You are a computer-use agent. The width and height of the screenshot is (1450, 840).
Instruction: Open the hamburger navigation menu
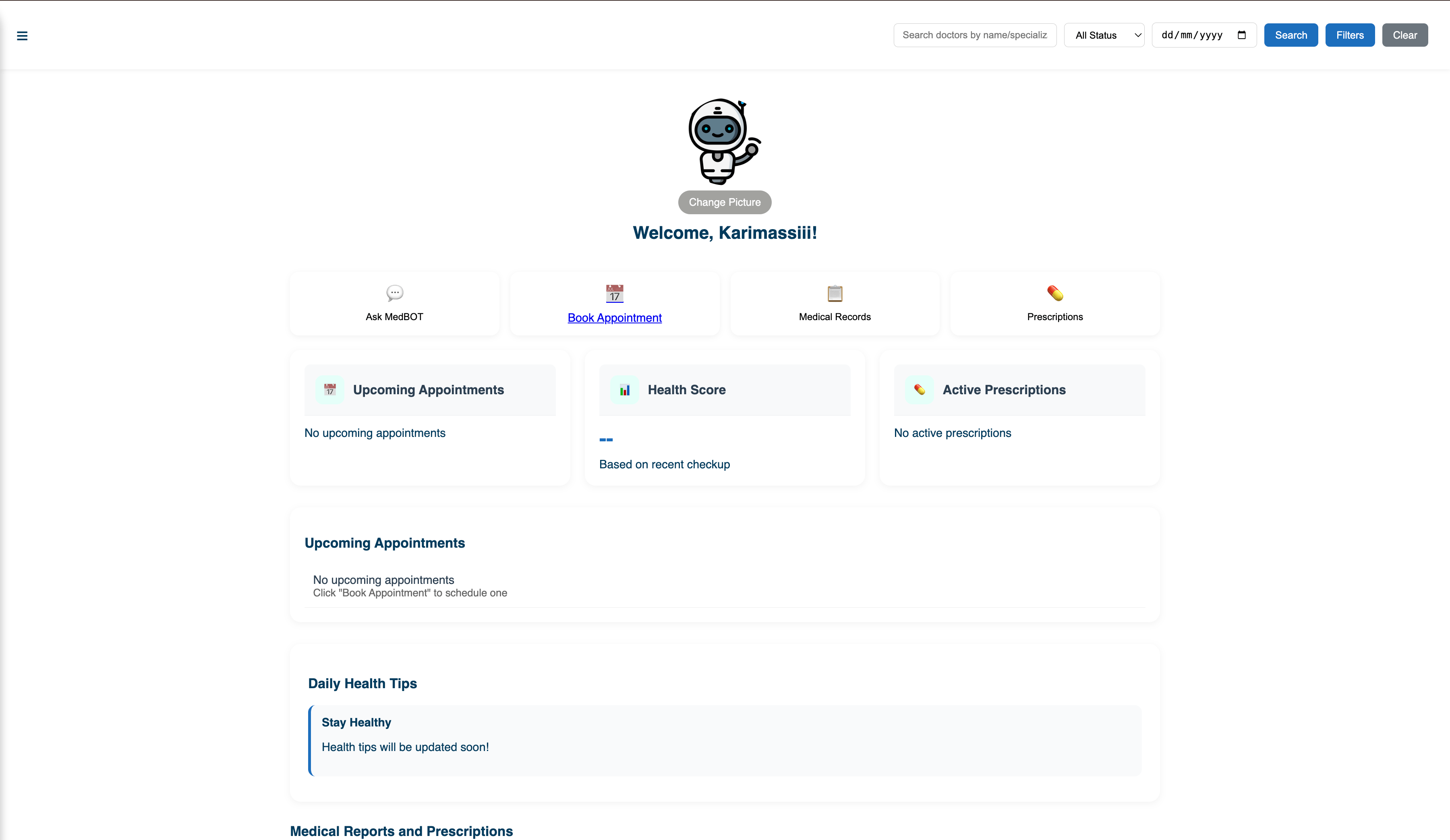[23, 35]
